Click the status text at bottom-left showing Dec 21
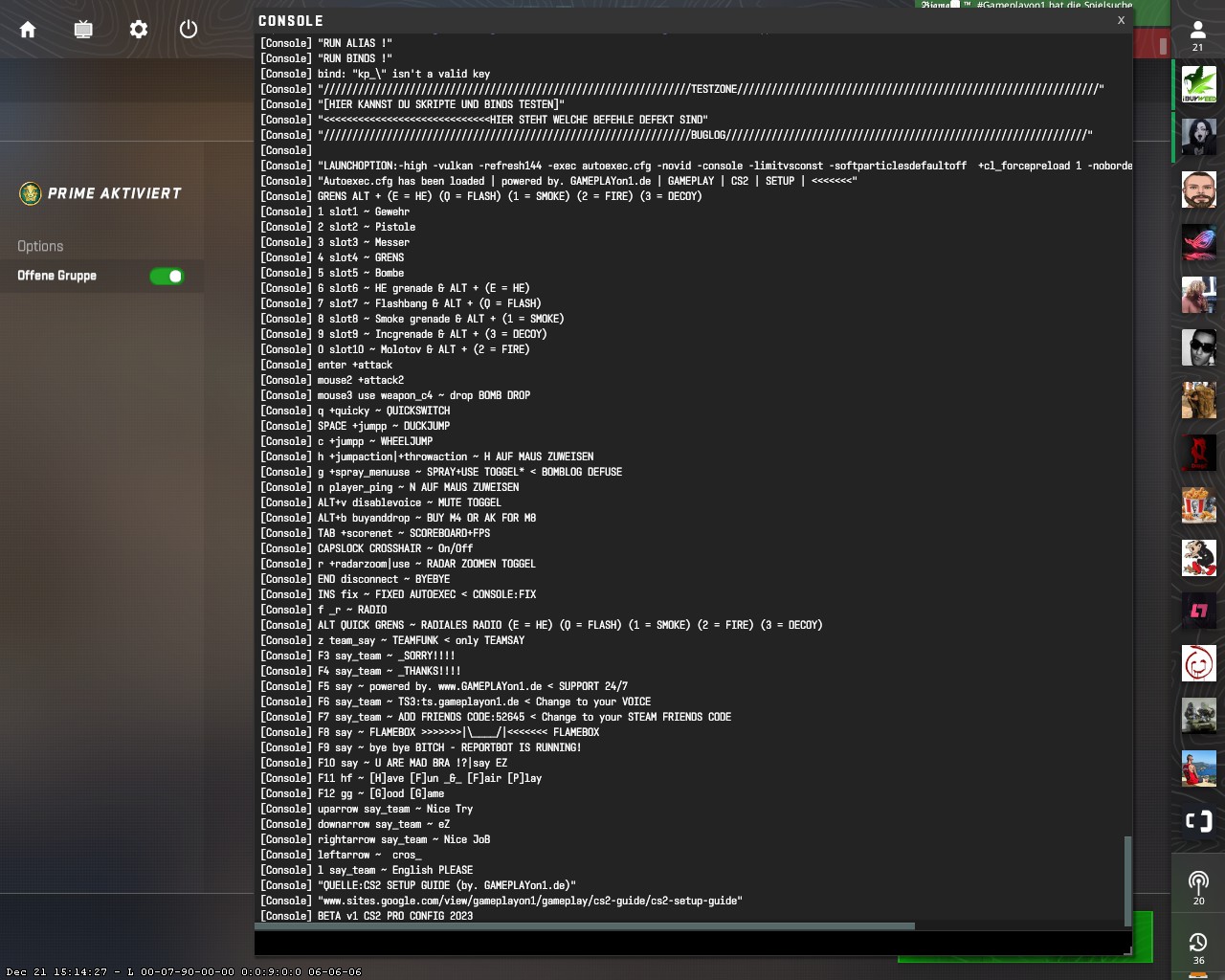This screenshot has width=1225, height=980. click(184, 971)
